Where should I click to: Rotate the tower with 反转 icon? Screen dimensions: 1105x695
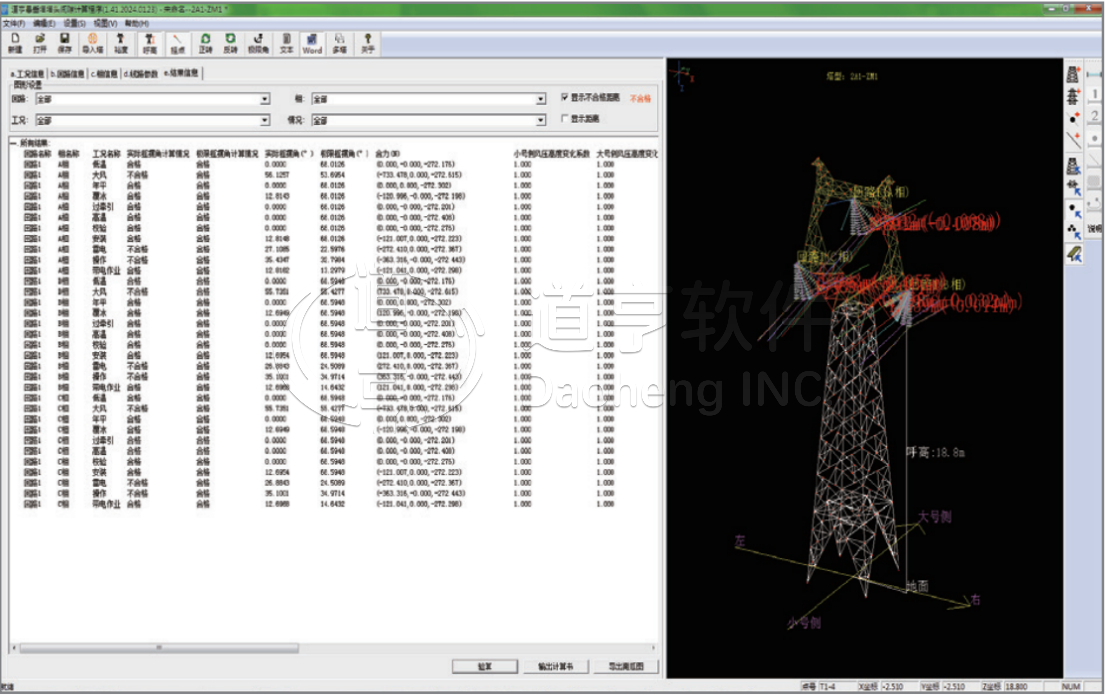(x=231, y=42)
